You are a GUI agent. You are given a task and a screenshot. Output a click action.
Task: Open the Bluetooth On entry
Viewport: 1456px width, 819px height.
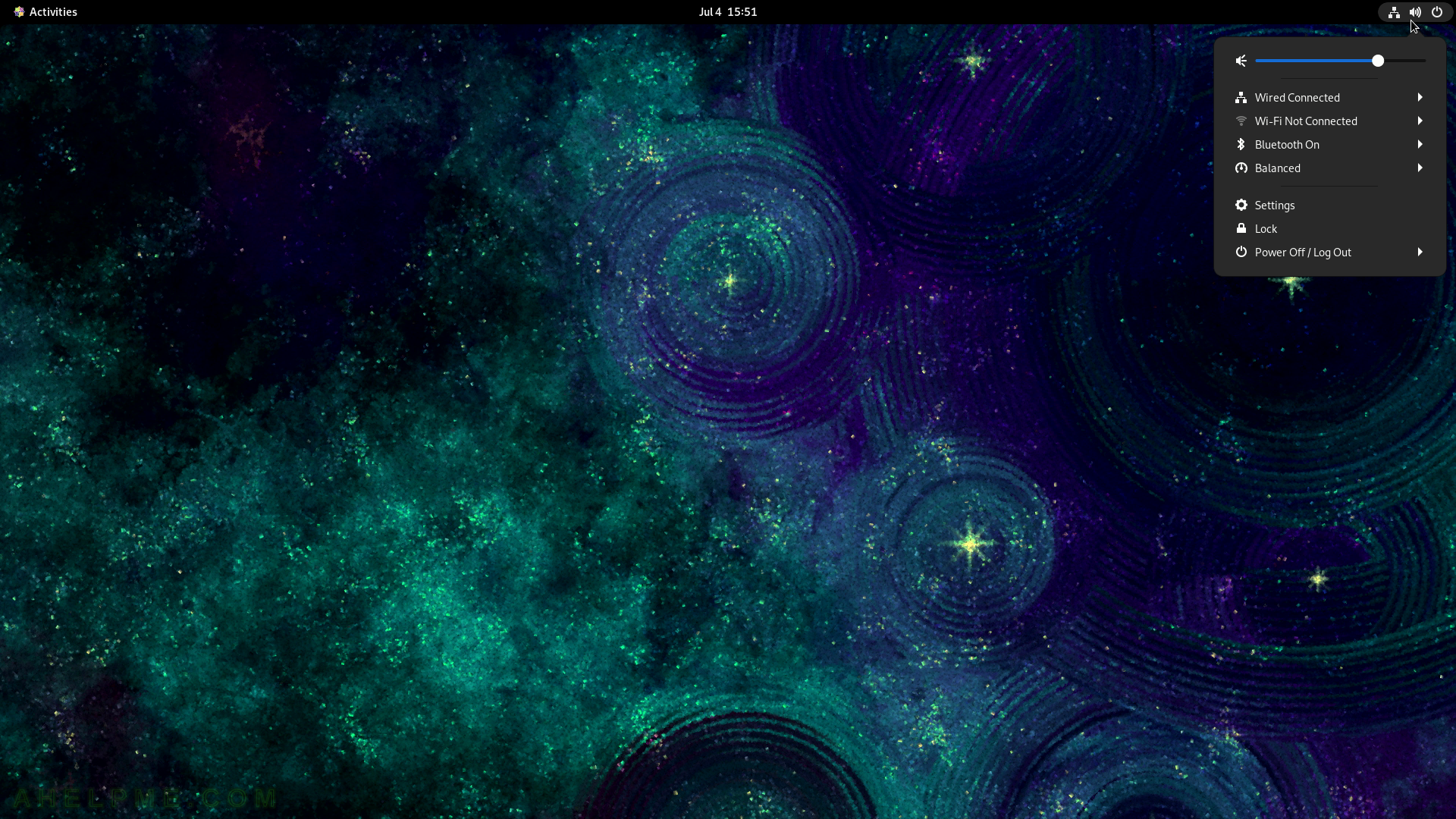click(x=1329, y=145)
